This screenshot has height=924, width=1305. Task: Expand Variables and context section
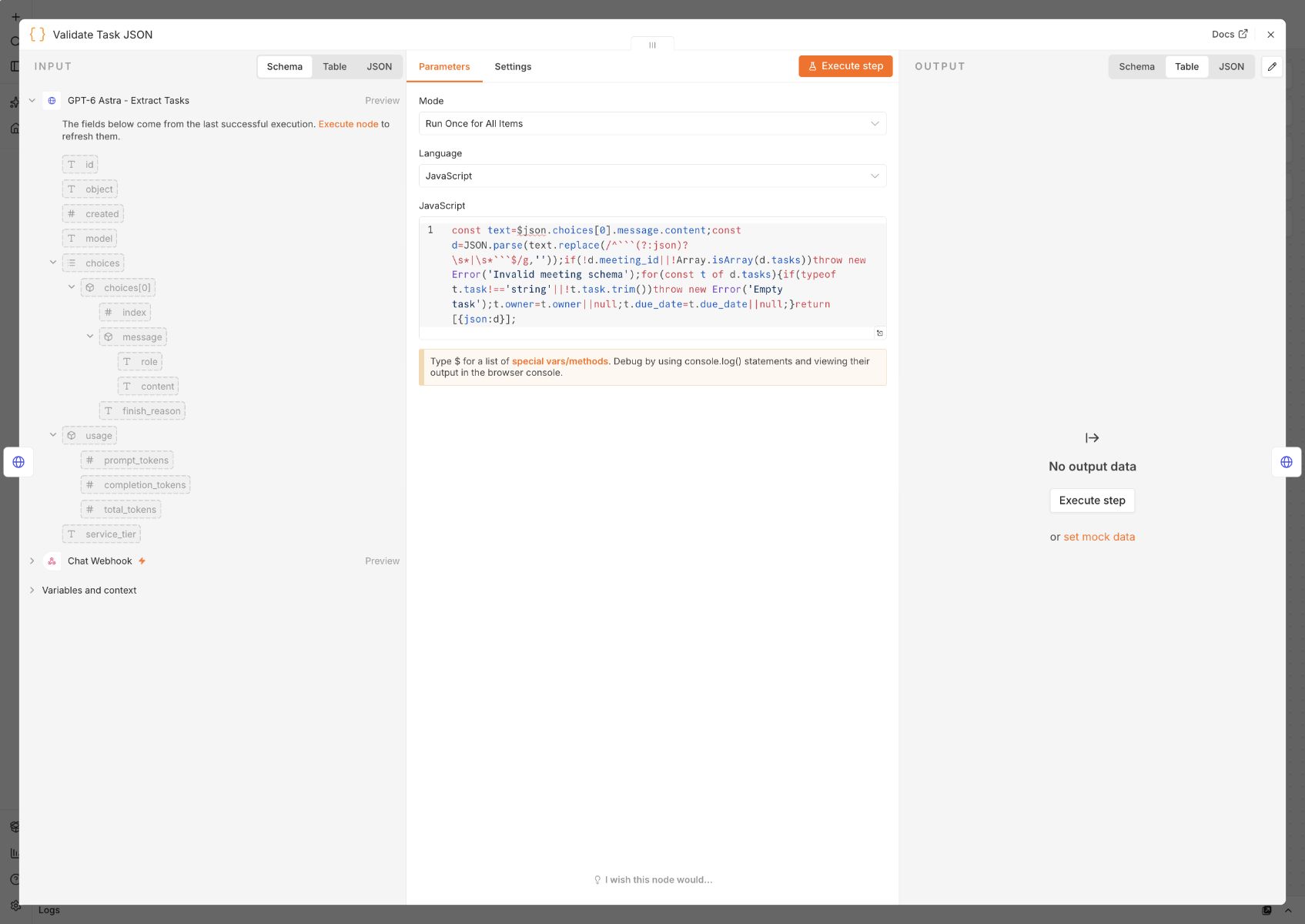[32, 591]
